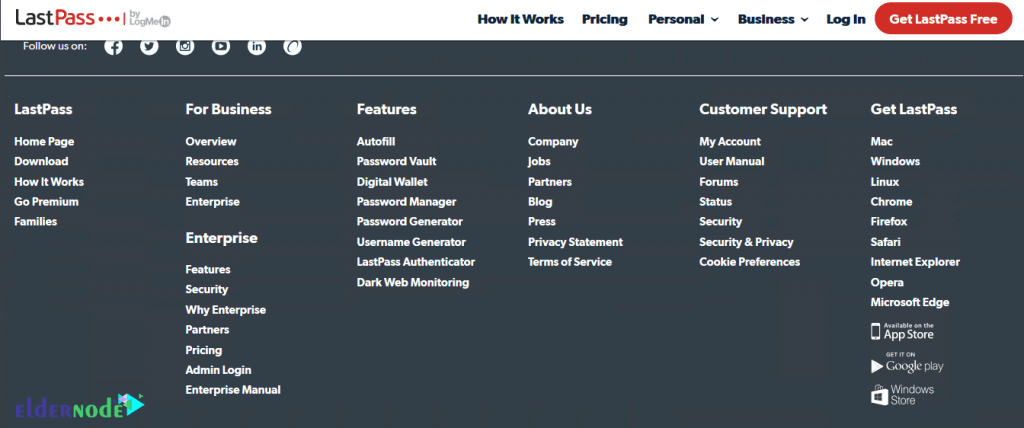Viewport: 1024px width, 428px height.
Task: Open Pricing link under Enterprise heading
Action: click(204, 350)
